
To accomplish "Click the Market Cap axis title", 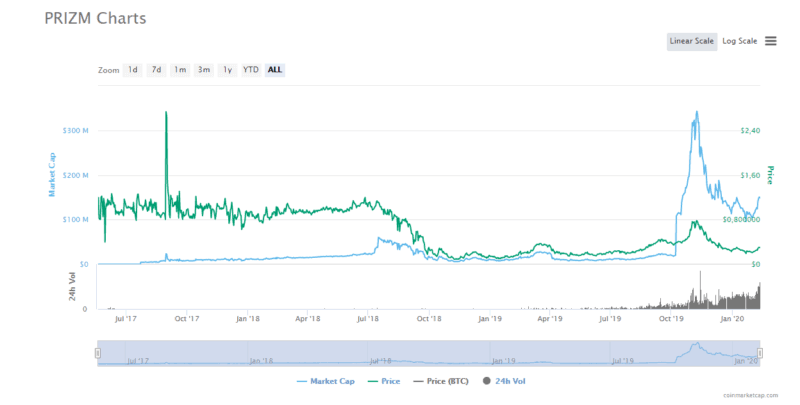I will [52, 174].
